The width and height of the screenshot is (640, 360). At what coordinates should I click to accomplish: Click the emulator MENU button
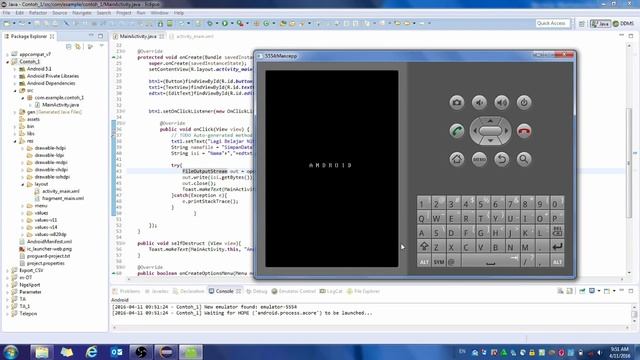479,159
